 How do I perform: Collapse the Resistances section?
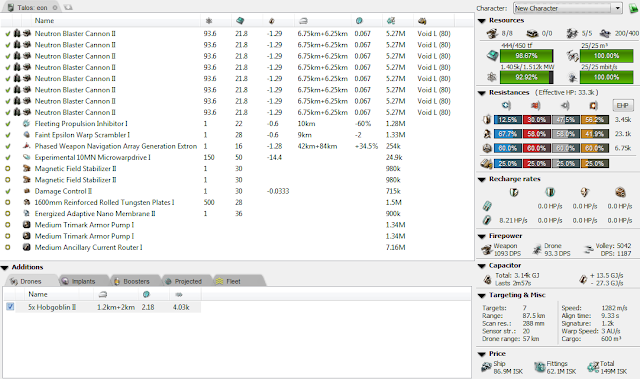coord(482,93)
